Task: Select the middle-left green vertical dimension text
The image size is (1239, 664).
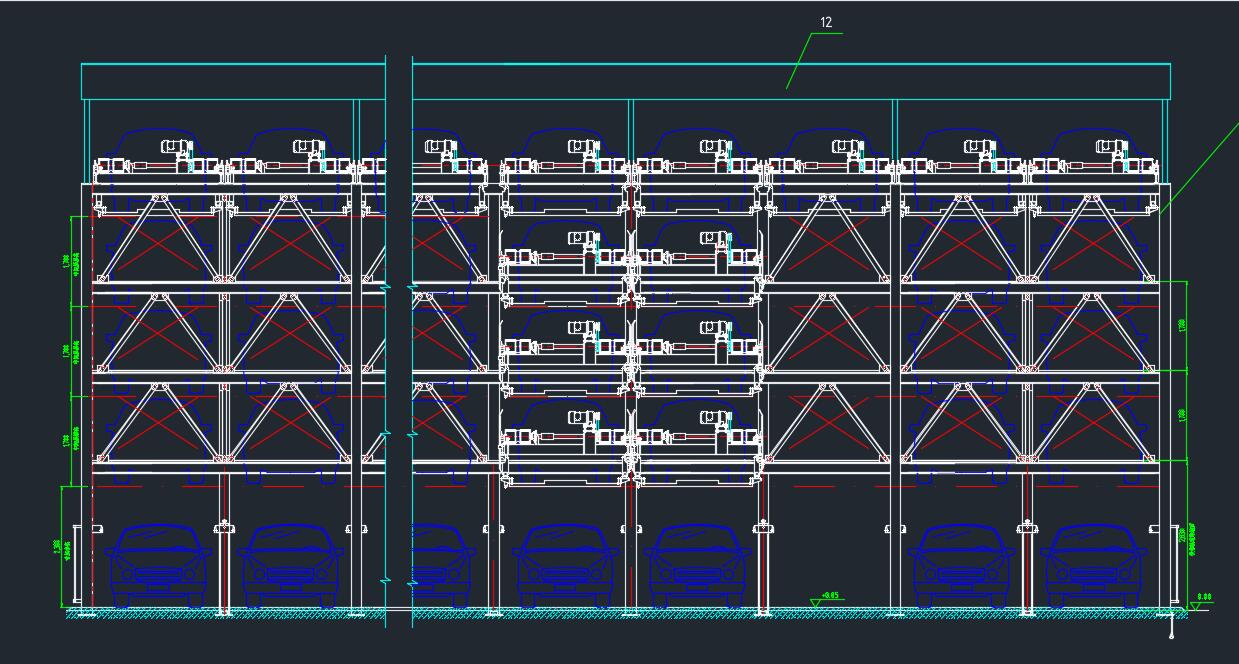Action: 67,352
